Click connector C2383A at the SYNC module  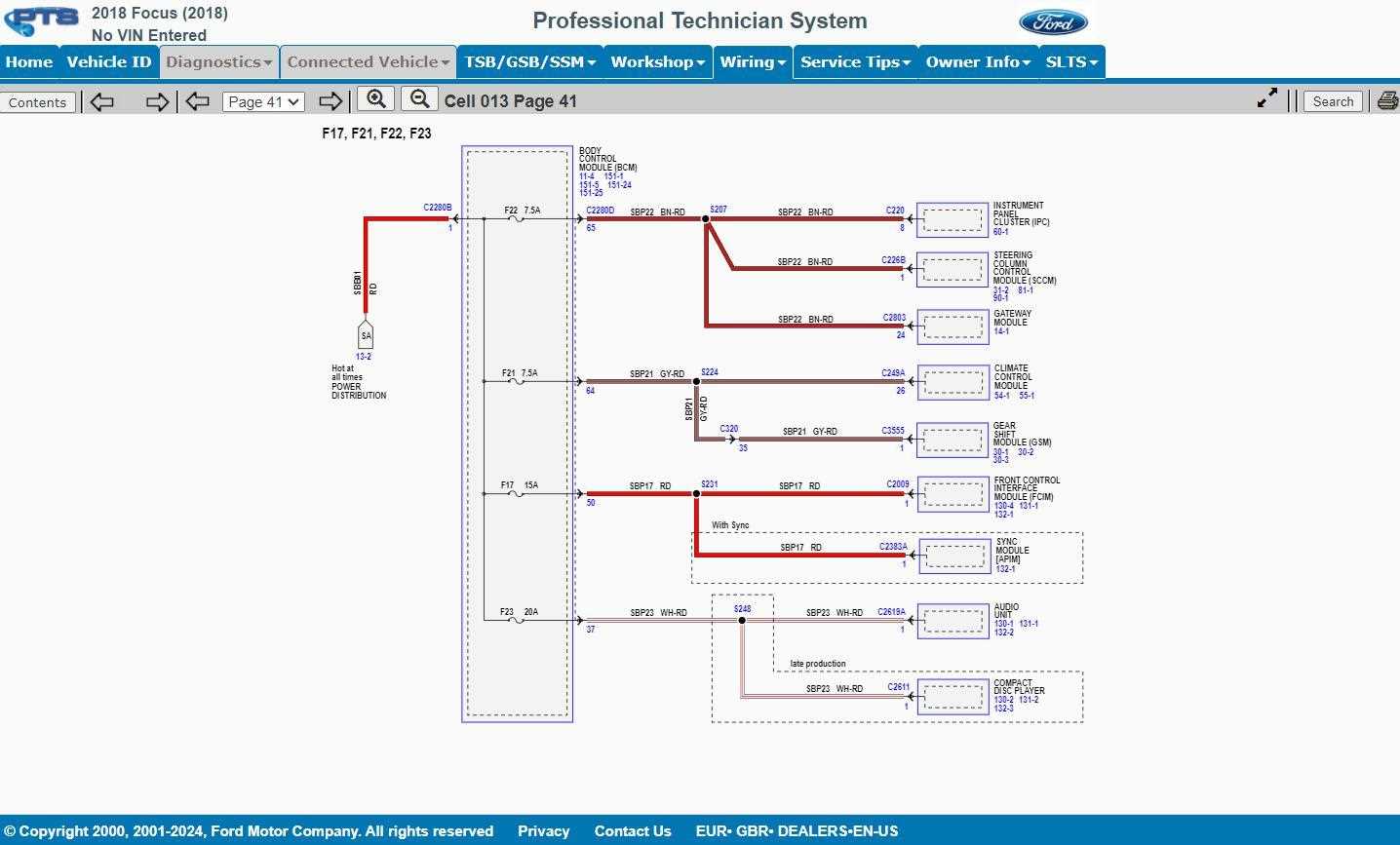[x=893, y=547]
